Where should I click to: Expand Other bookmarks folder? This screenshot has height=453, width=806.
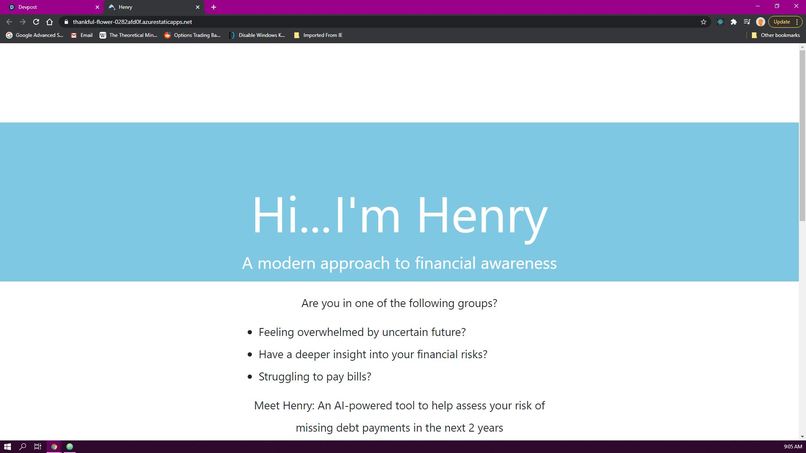[775, 35]
